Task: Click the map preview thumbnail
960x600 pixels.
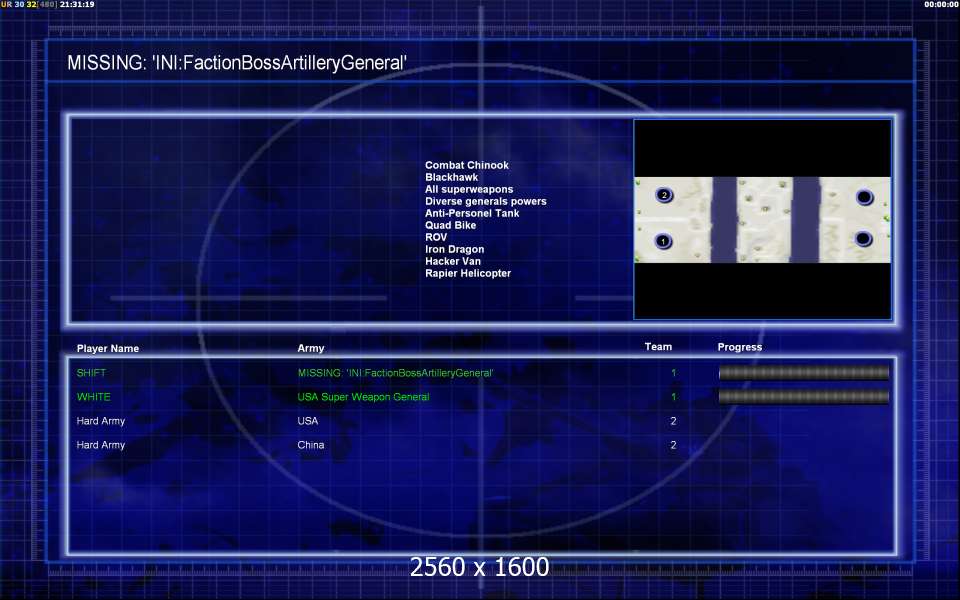Action: (762, 219)
